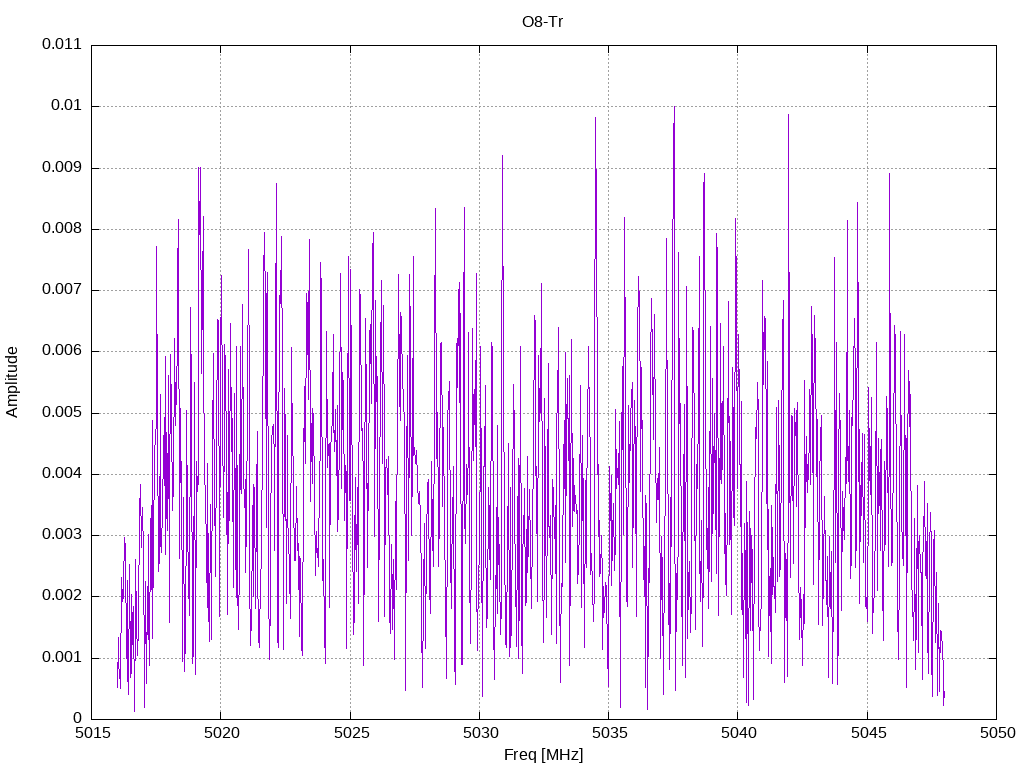Click the 0.003 y-axis tick label
1024x768 pixels.
pos(62,534)
